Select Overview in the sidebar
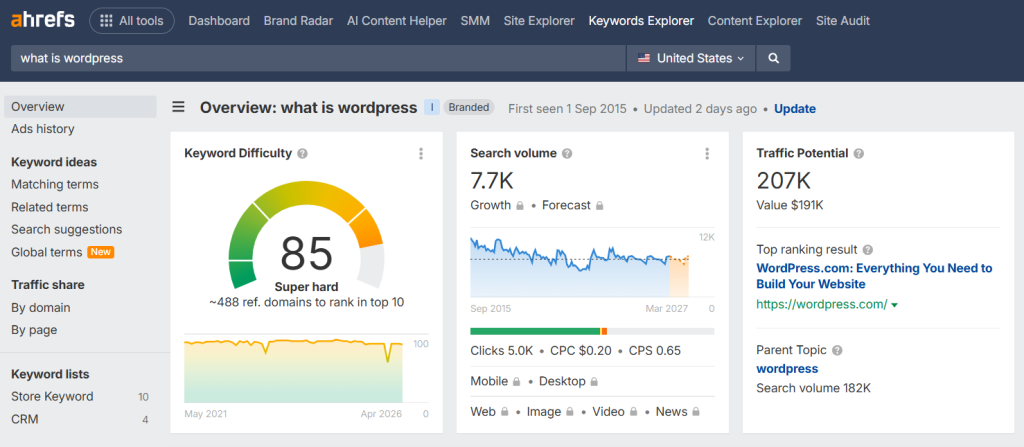Viewport: 1024px width, 447px height. click(x=80, y=107)
